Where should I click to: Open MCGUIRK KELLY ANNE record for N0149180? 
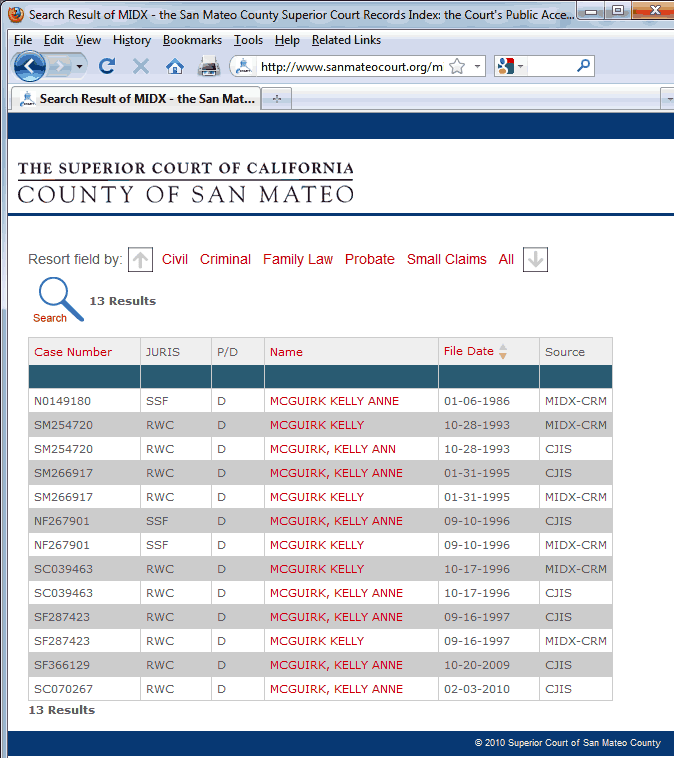334,401
